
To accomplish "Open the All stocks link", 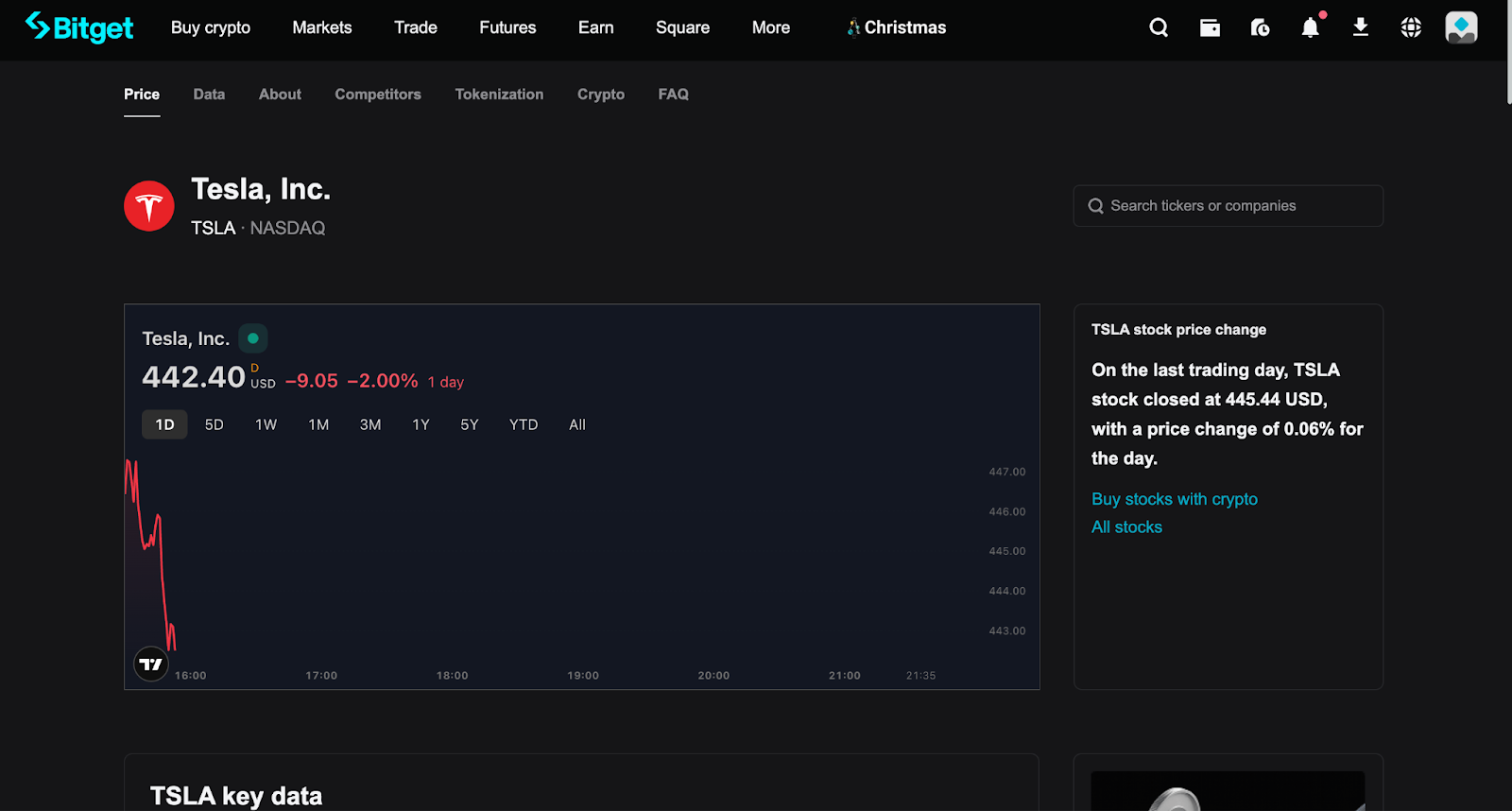I will pyautogui.click(x=1126, y=527).
